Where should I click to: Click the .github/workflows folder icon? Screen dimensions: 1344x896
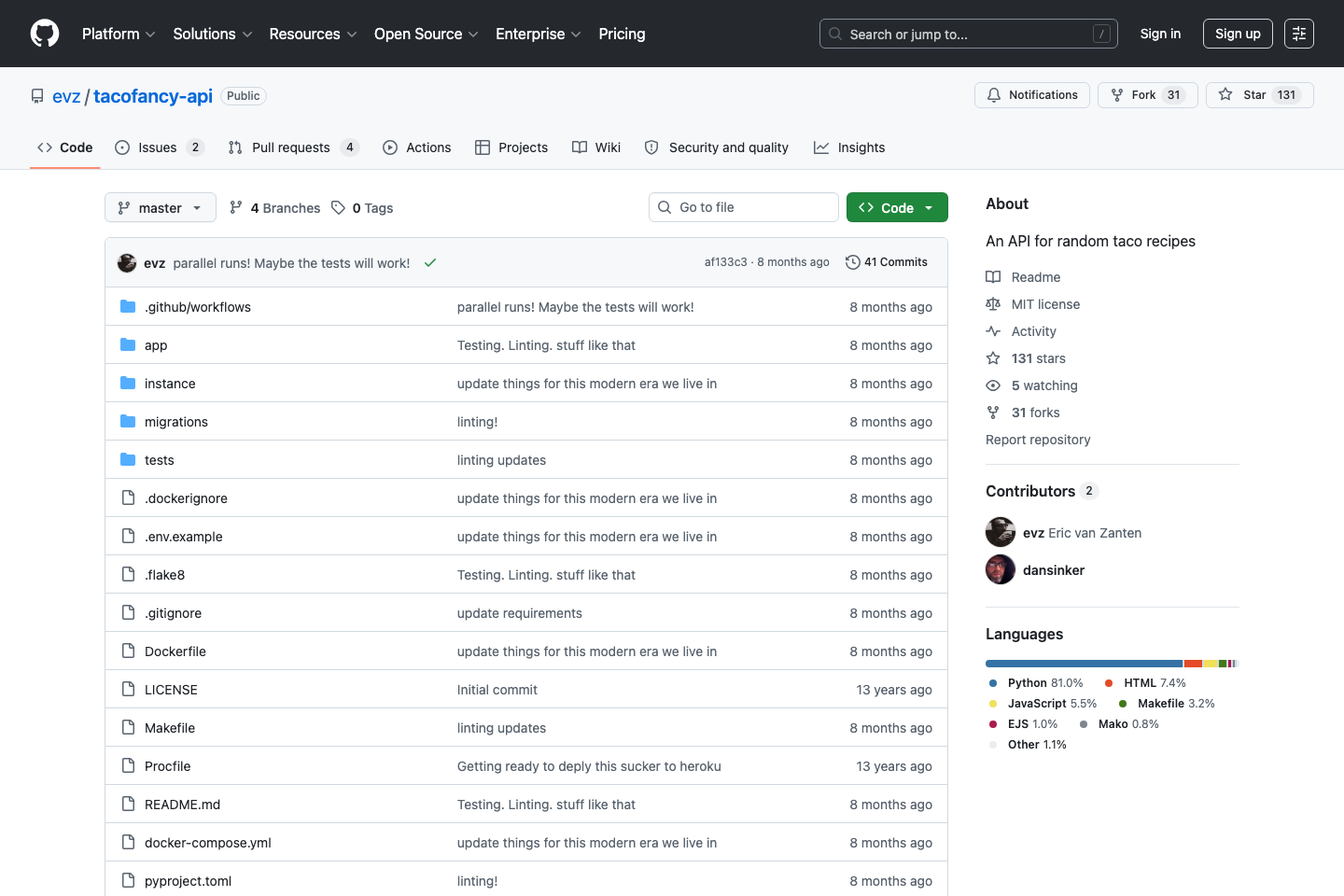(x=127, y=306)
